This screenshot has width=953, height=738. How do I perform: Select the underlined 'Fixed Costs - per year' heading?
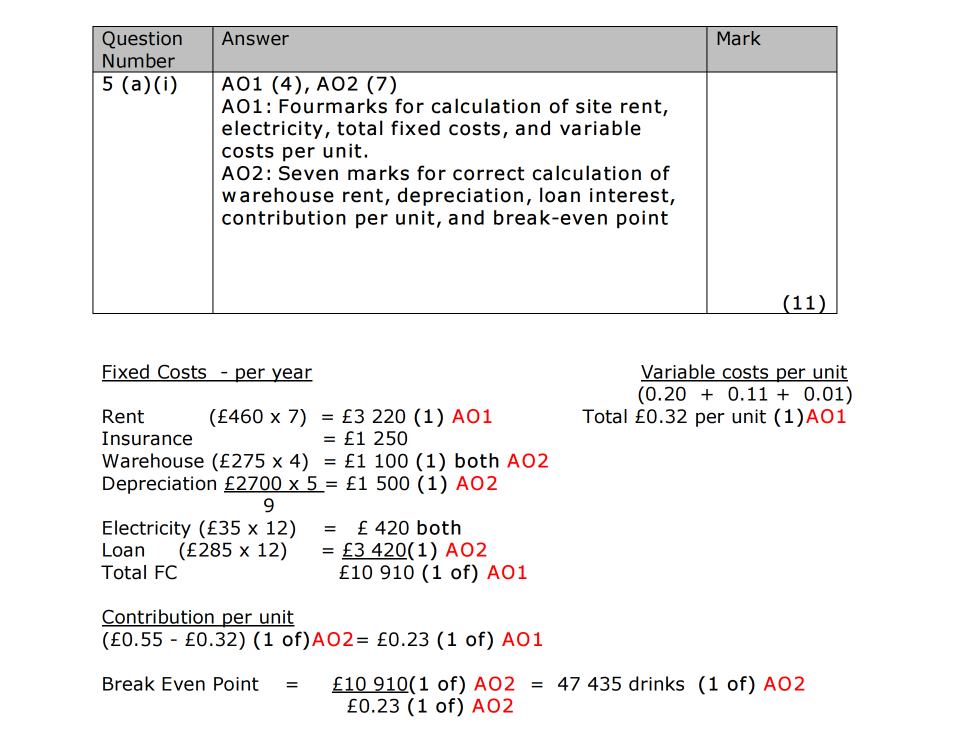[206, 373]
